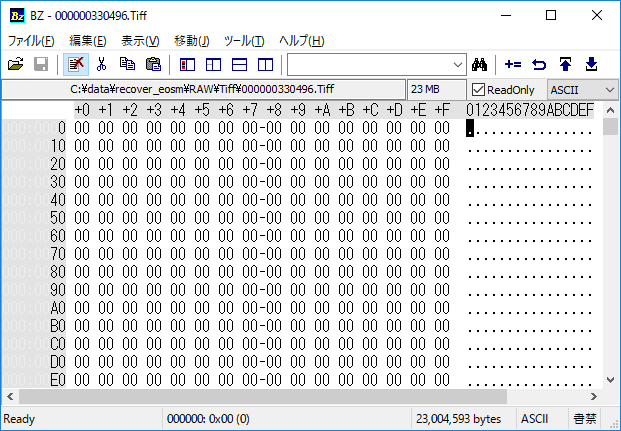Image resolution: width=621 pixels, height=431 pixels.
Task: Close the BZ window
Action: pos(597,15)
